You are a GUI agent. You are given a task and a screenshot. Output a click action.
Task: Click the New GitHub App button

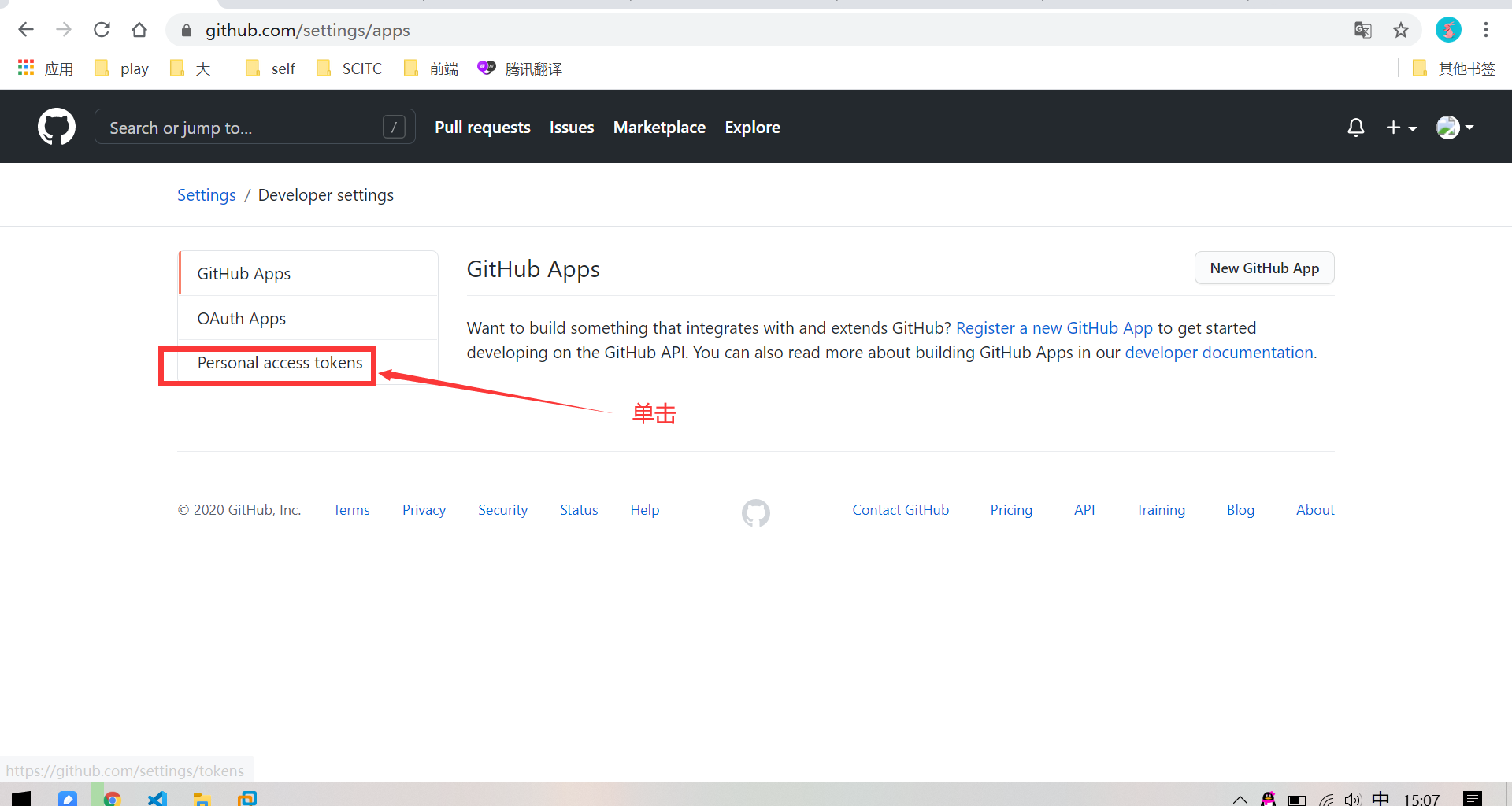tap(1263, 268)
